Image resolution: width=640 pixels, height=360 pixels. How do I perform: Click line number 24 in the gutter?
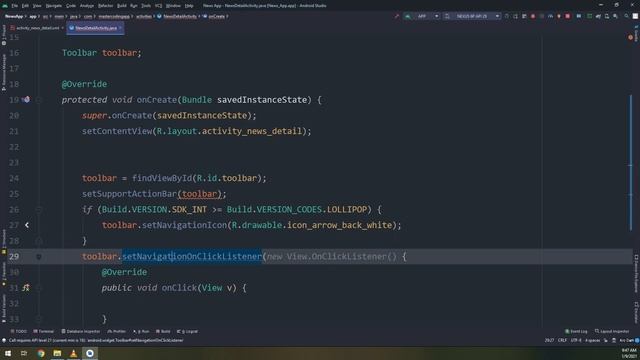(14, 178)
